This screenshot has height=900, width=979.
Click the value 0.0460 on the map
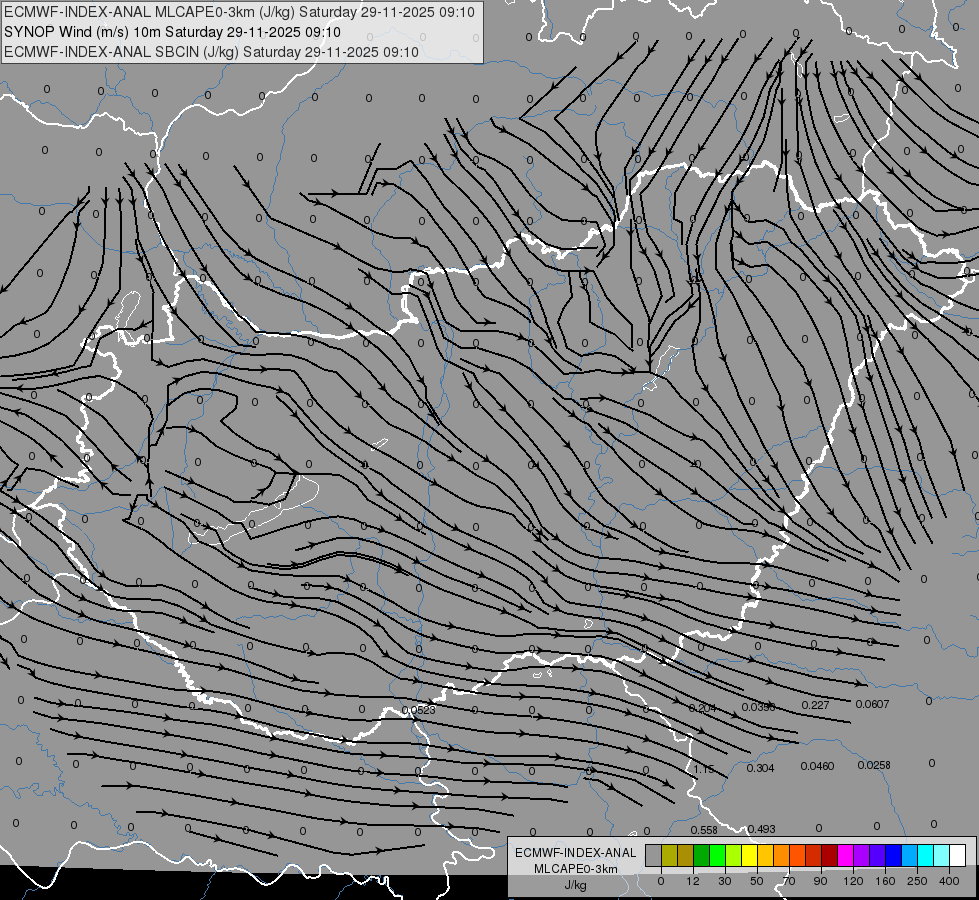pos(817,766)
